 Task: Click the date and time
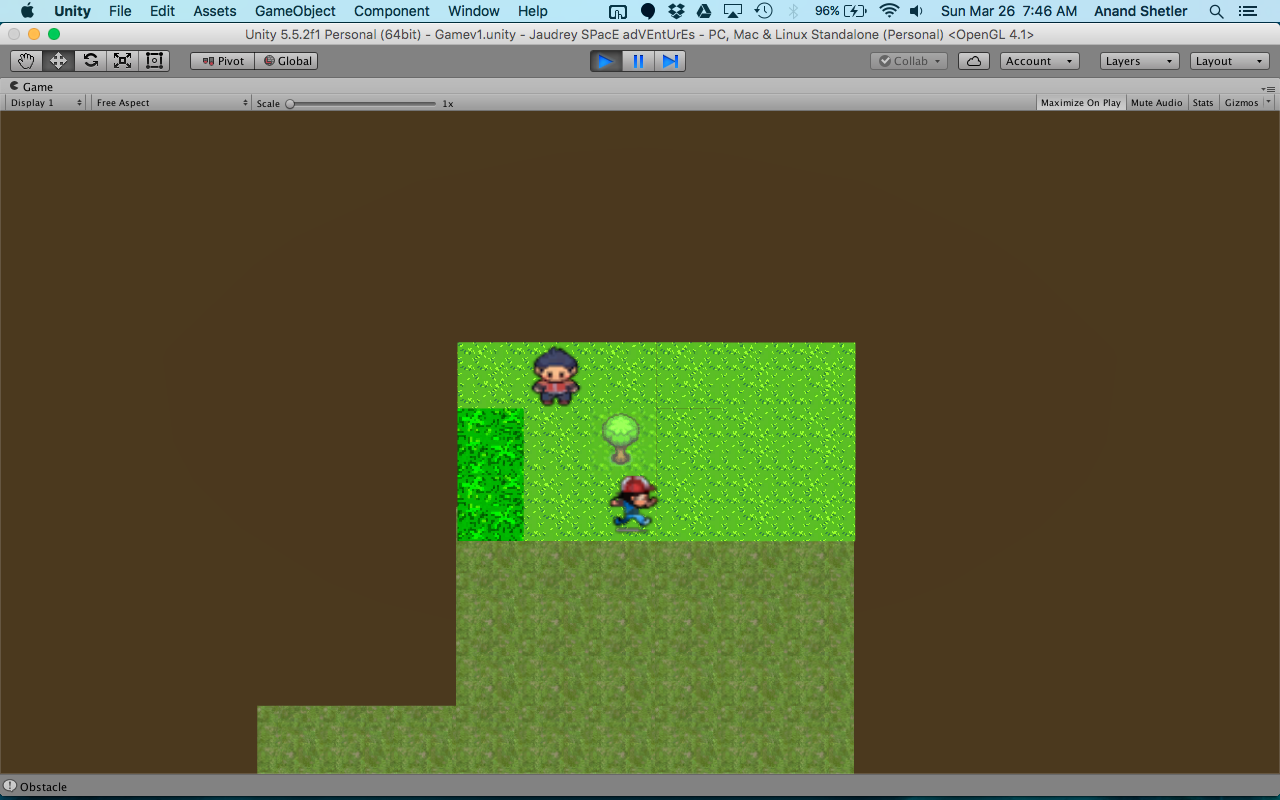(x=1009, y=11)
